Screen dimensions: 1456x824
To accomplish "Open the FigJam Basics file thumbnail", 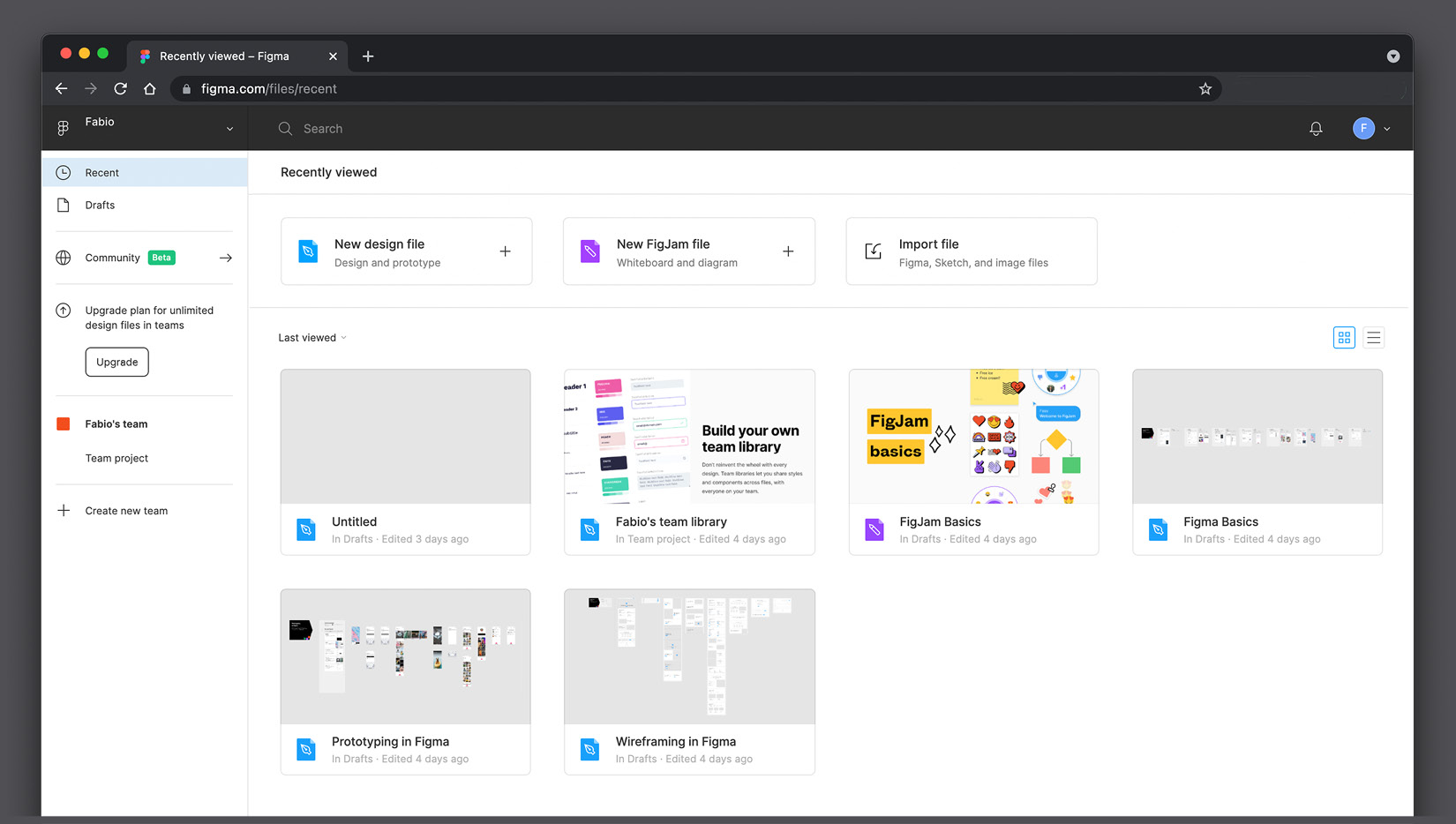I will tap(973, 437).
